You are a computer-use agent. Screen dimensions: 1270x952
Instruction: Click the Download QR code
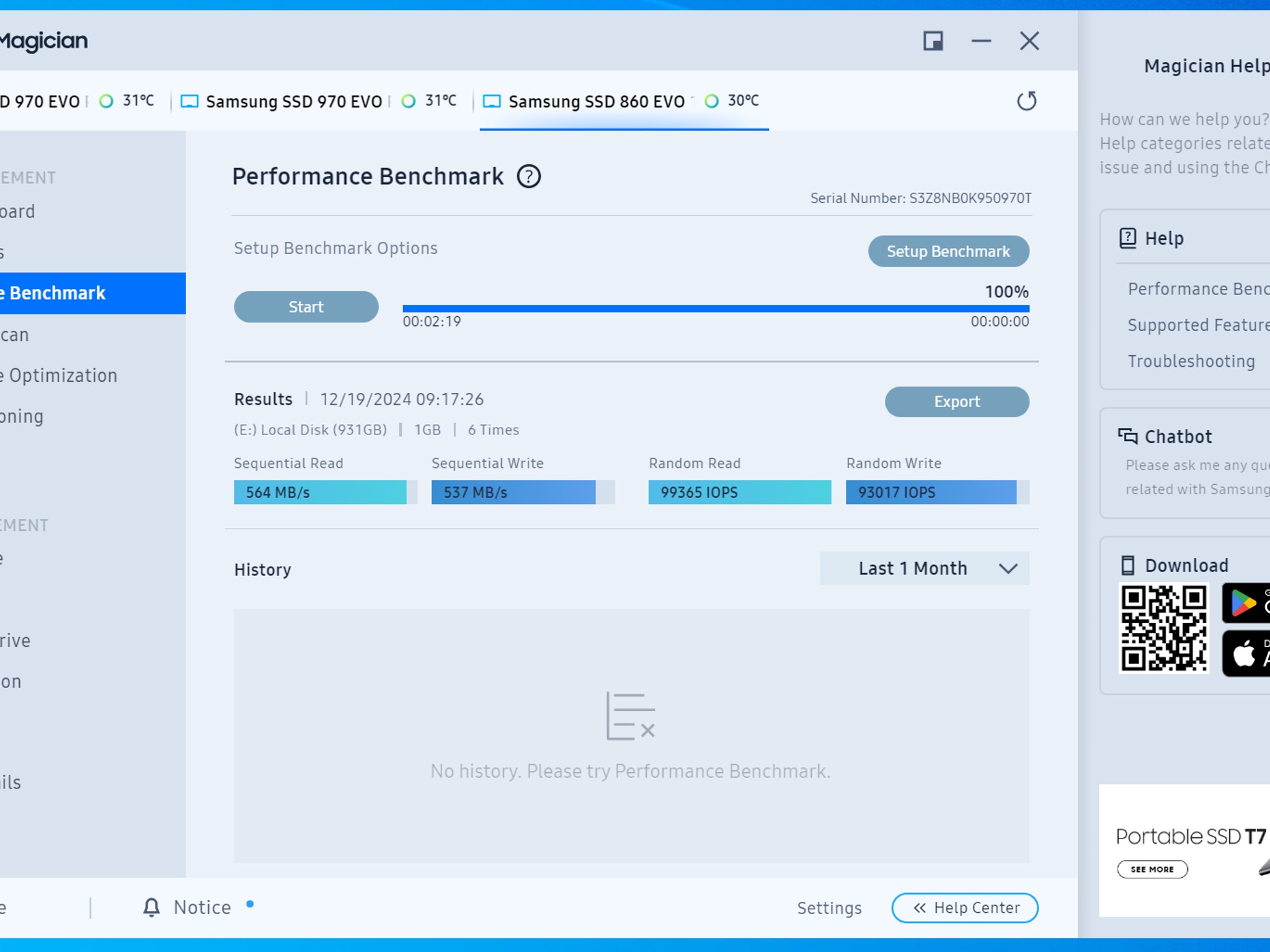(x=1164, y=628)
